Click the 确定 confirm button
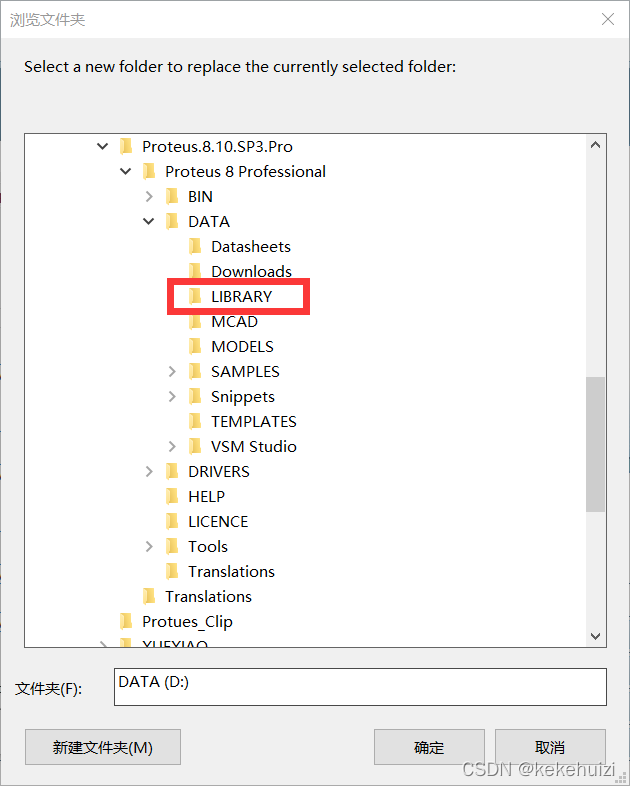The height and width of the screenshot is (786, 630). pos(429,747)
